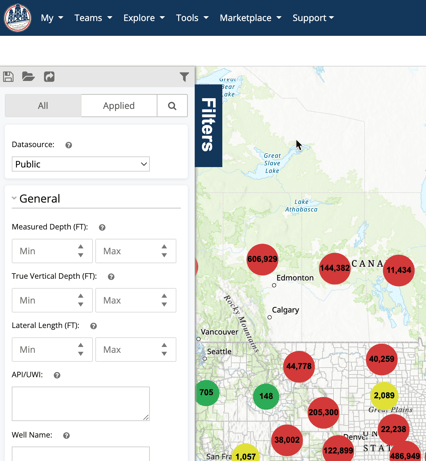426x461 pixels.
Task: Open the saved filters folder icon
Action: click(28, 77)
